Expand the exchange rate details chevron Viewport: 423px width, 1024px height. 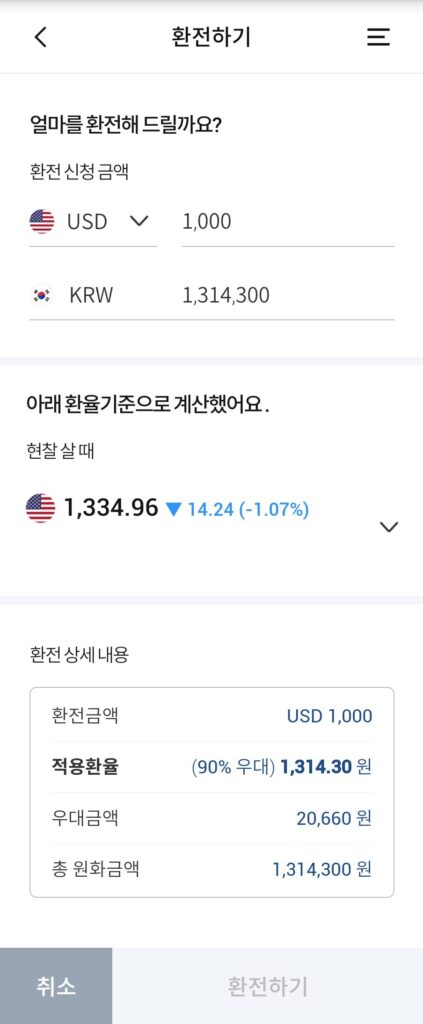[x=388, y=526]
